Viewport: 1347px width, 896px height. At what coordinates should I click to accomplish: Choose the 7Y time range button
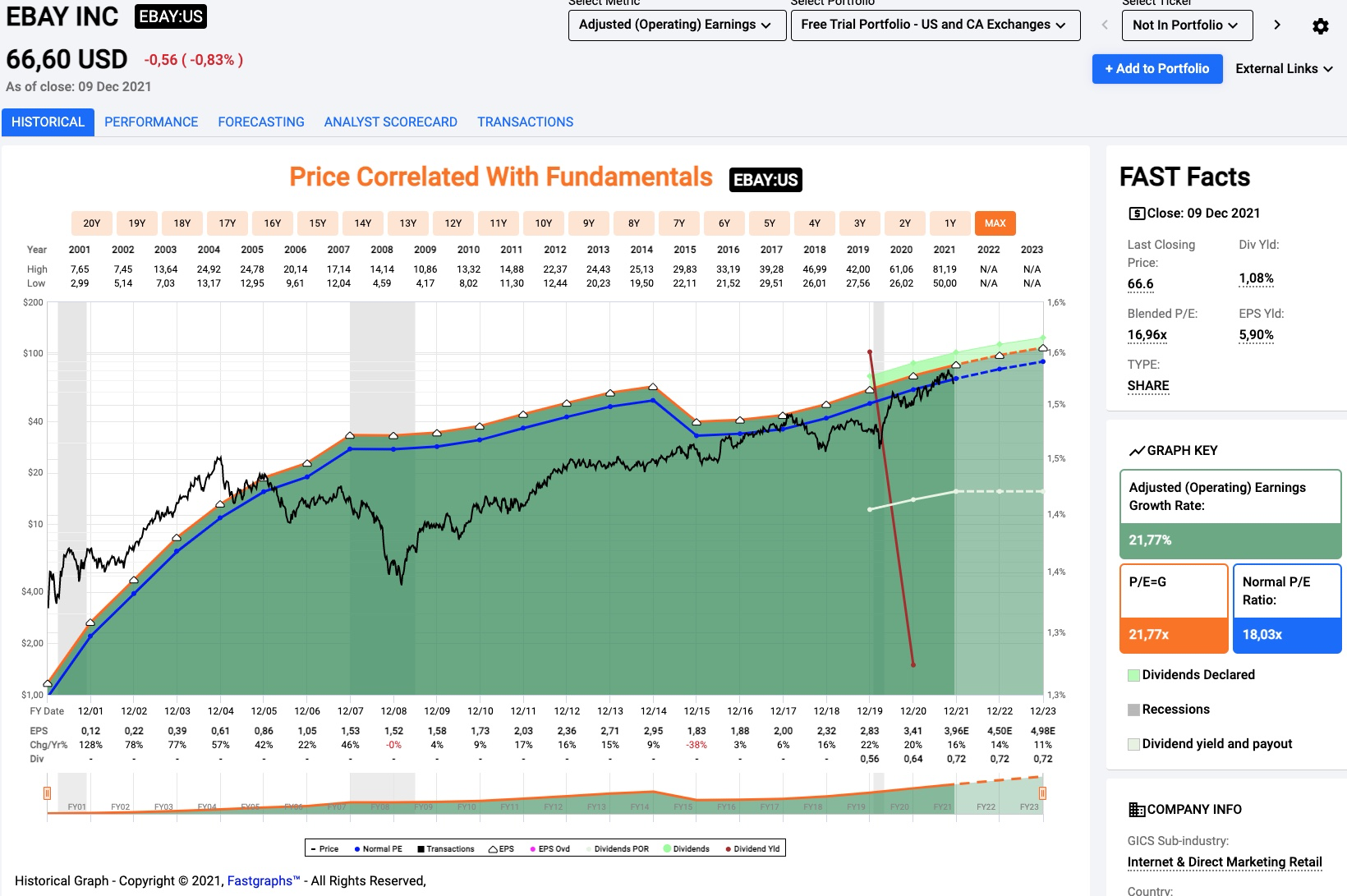click(679, 223)
